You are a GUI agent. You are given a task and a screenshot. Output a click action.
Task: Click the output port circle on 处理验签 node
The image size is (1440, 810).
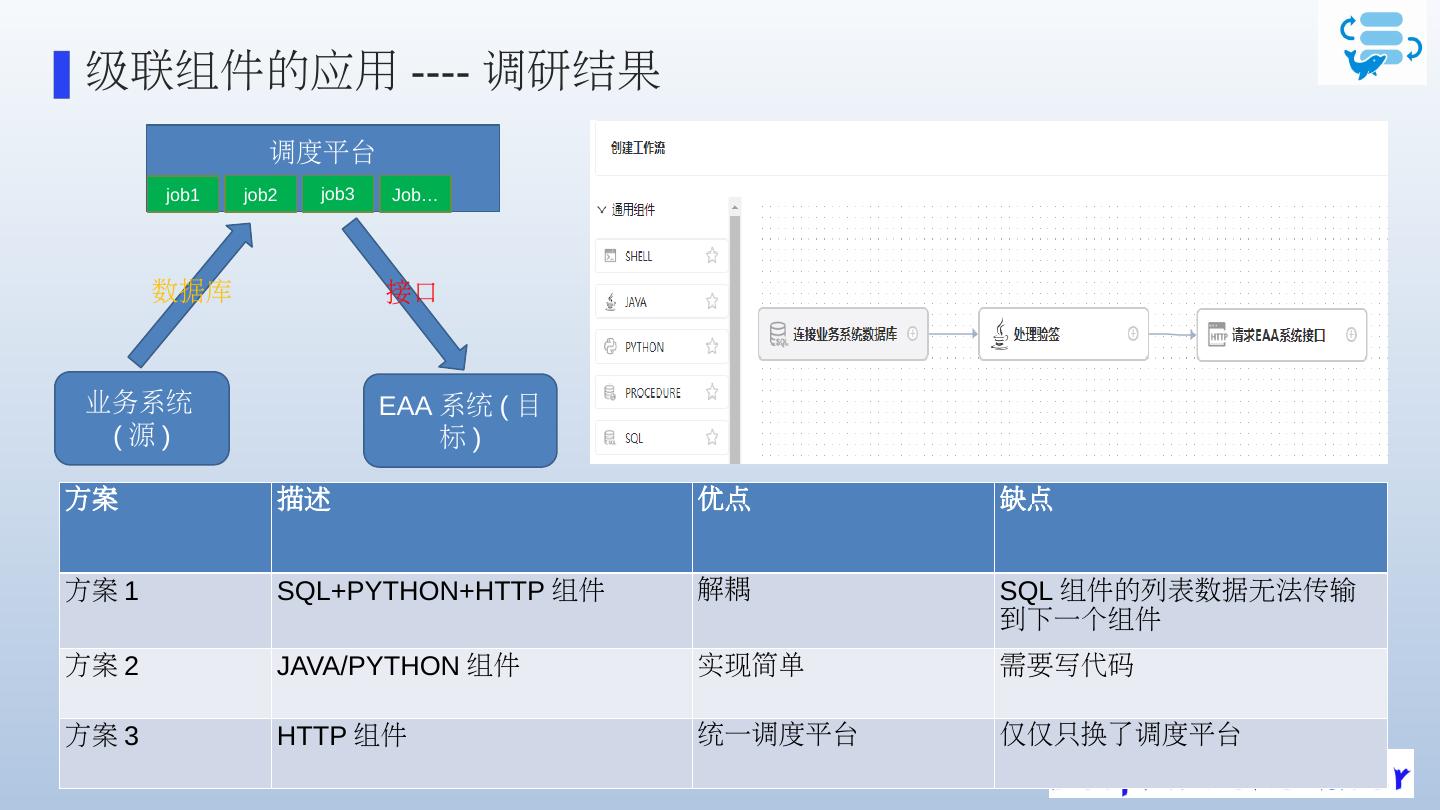1133,334
